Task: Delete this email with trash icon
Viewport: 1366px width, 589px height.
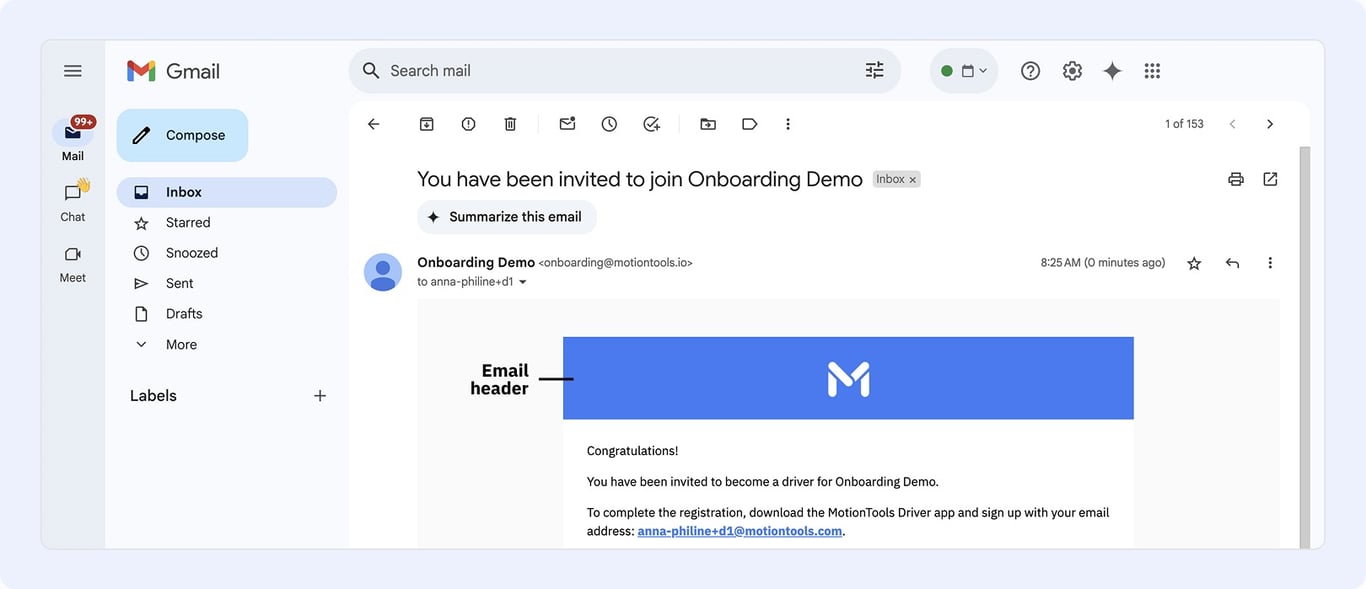Action: (x=510, y=124)
